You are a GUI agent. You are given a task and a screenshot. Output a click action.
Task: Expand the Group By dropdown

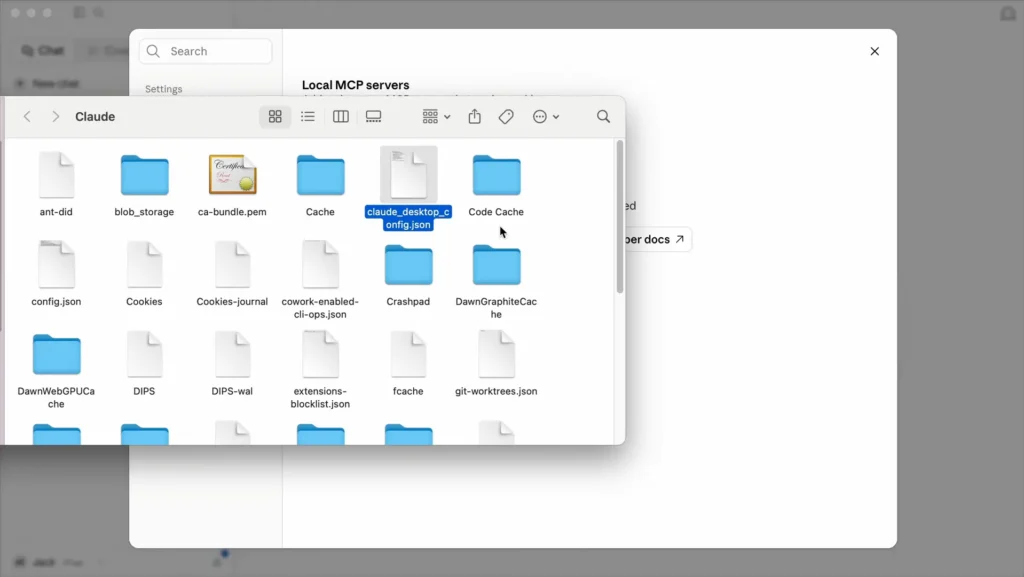tap(436, 117)
